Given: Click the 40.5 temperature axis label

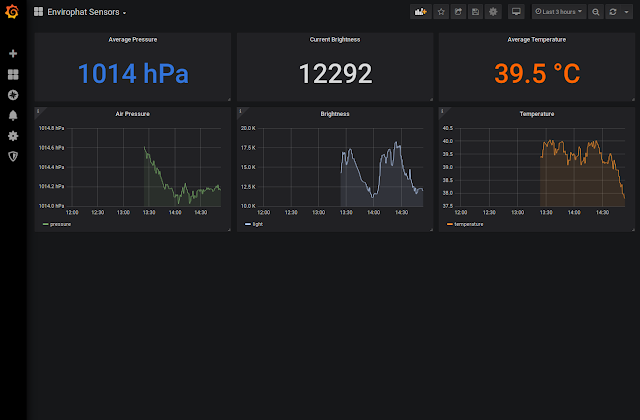Looking at the screenshot, I should (448, 128).
